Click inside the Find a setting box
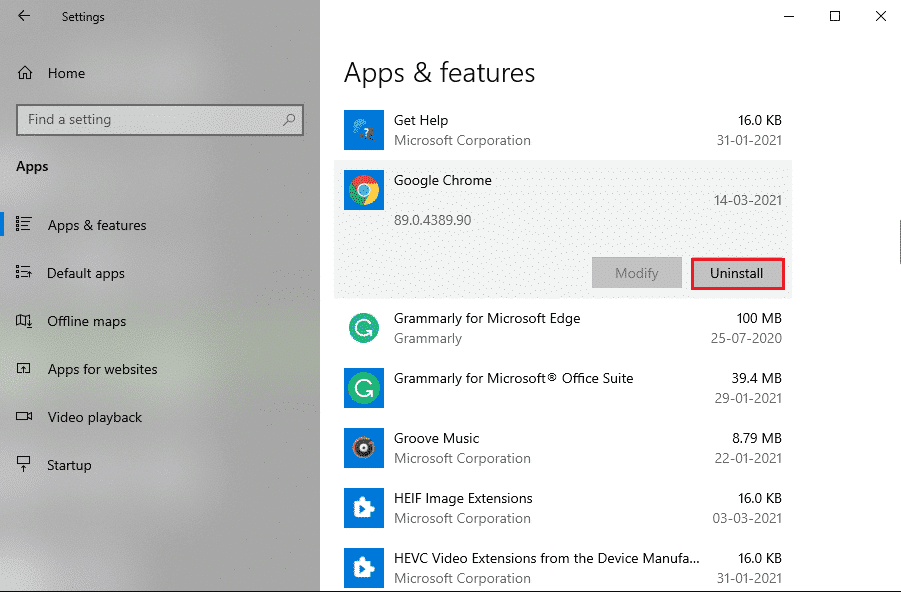Viewport: 901px width, 592px height. pyautogui.click(x=150, y=119)
